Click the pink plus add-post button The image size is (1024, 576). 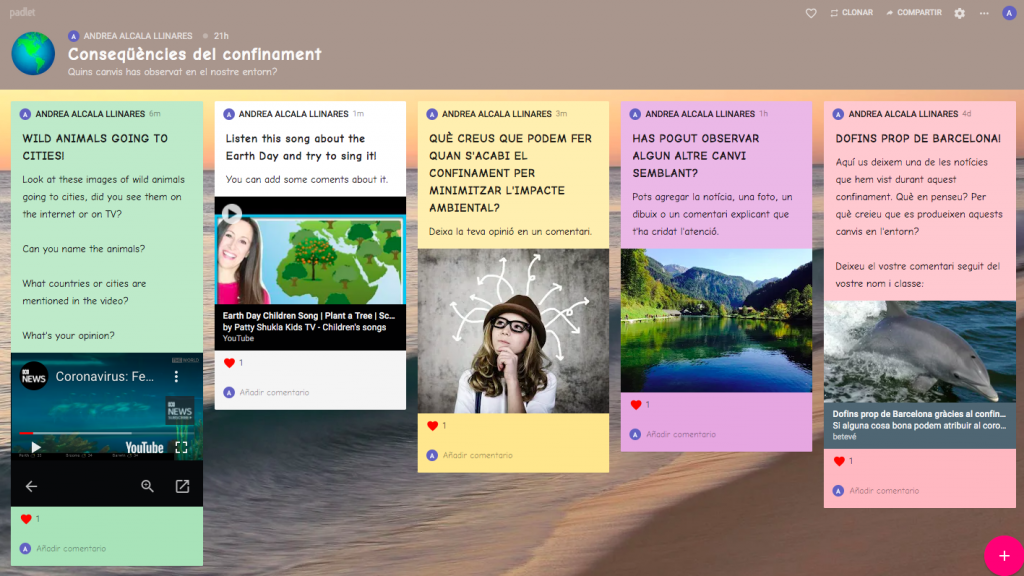[x=1003, y=555]
